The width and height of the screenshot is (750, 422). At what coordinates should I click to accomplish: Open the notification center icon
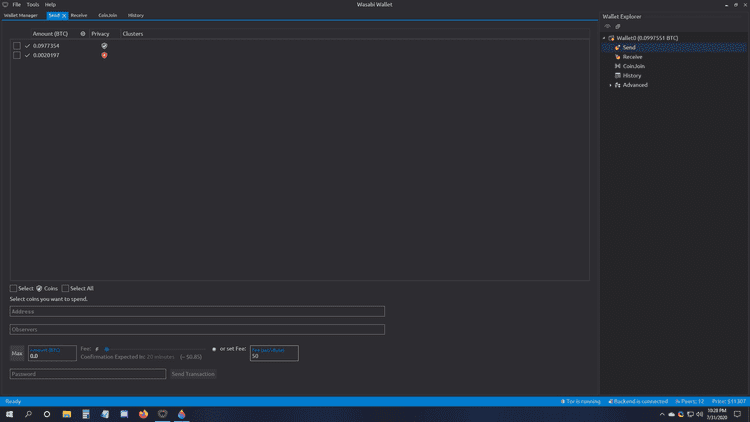tap(737, 414)
